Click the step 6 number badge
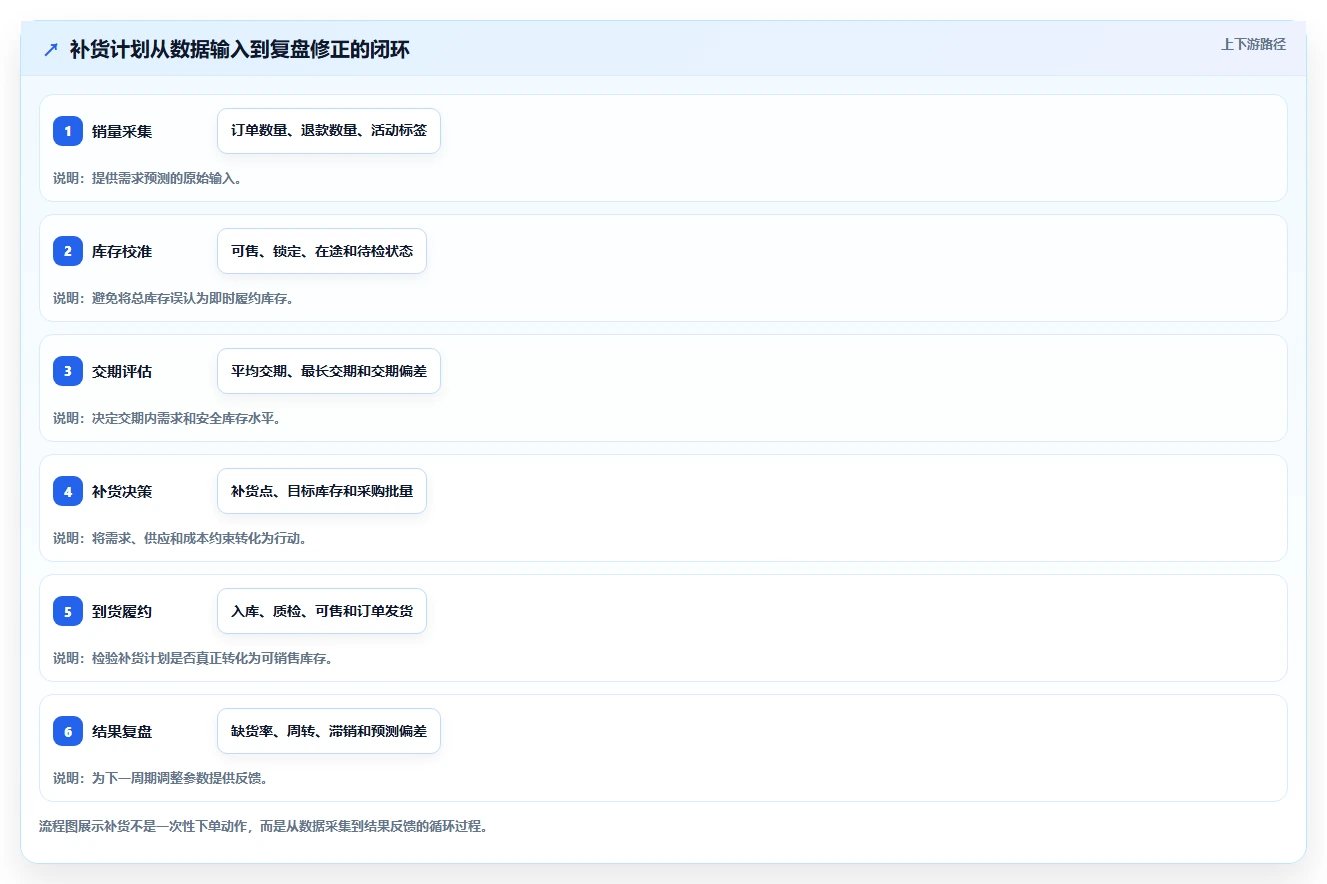The image size is (1327, 884). point(68,731)
